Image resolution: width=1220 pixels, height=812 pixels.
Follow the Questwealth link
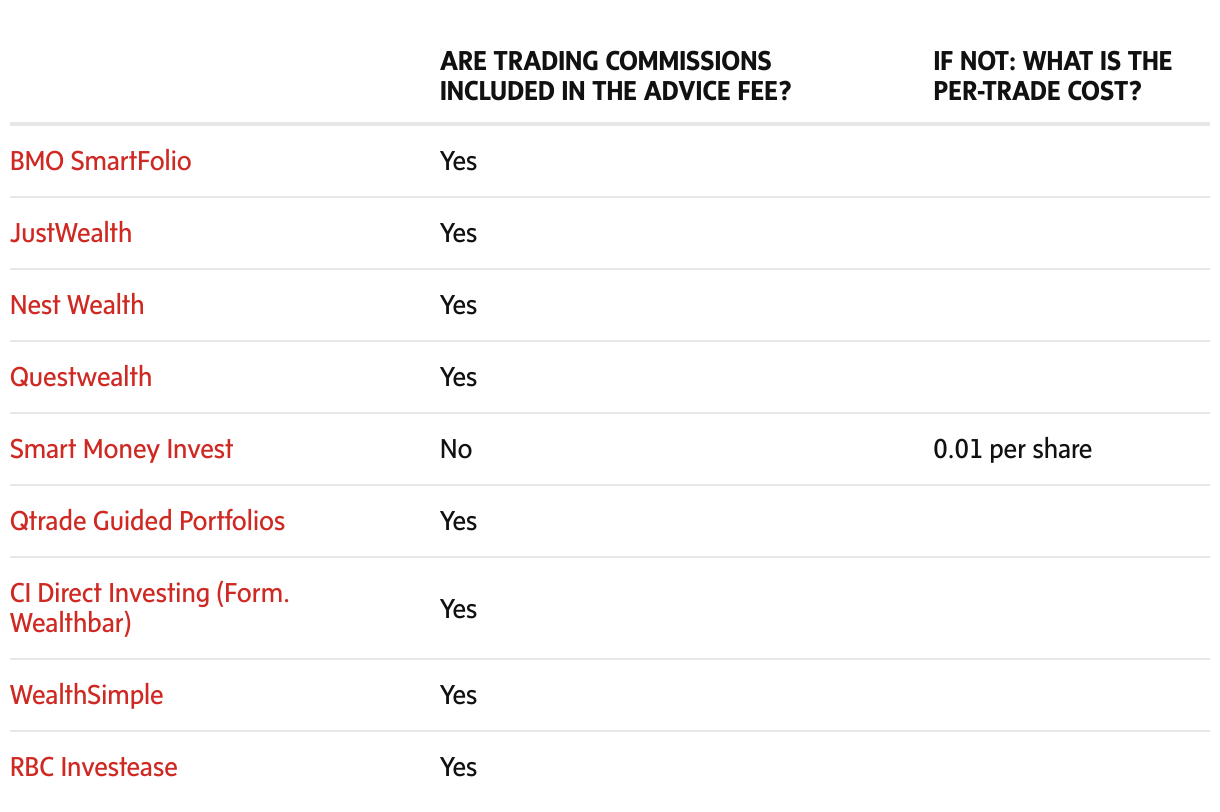(x=81, y=377)
